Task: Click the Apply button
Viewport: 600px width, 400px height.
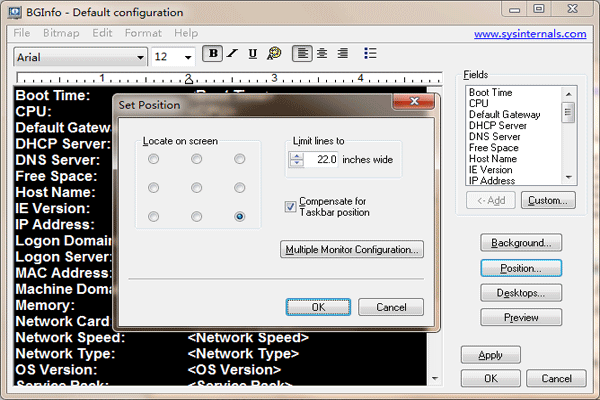Action: [x=491, y=355]
